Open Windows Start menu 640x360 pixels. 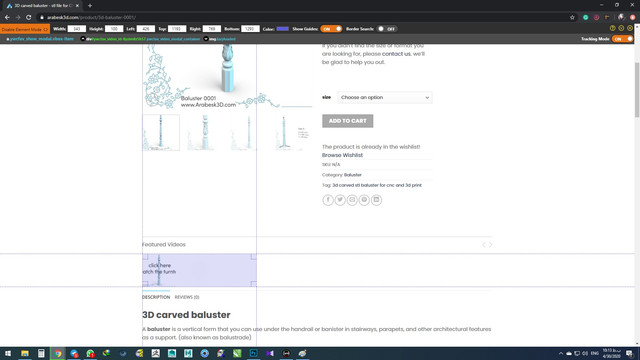[8, 353]
